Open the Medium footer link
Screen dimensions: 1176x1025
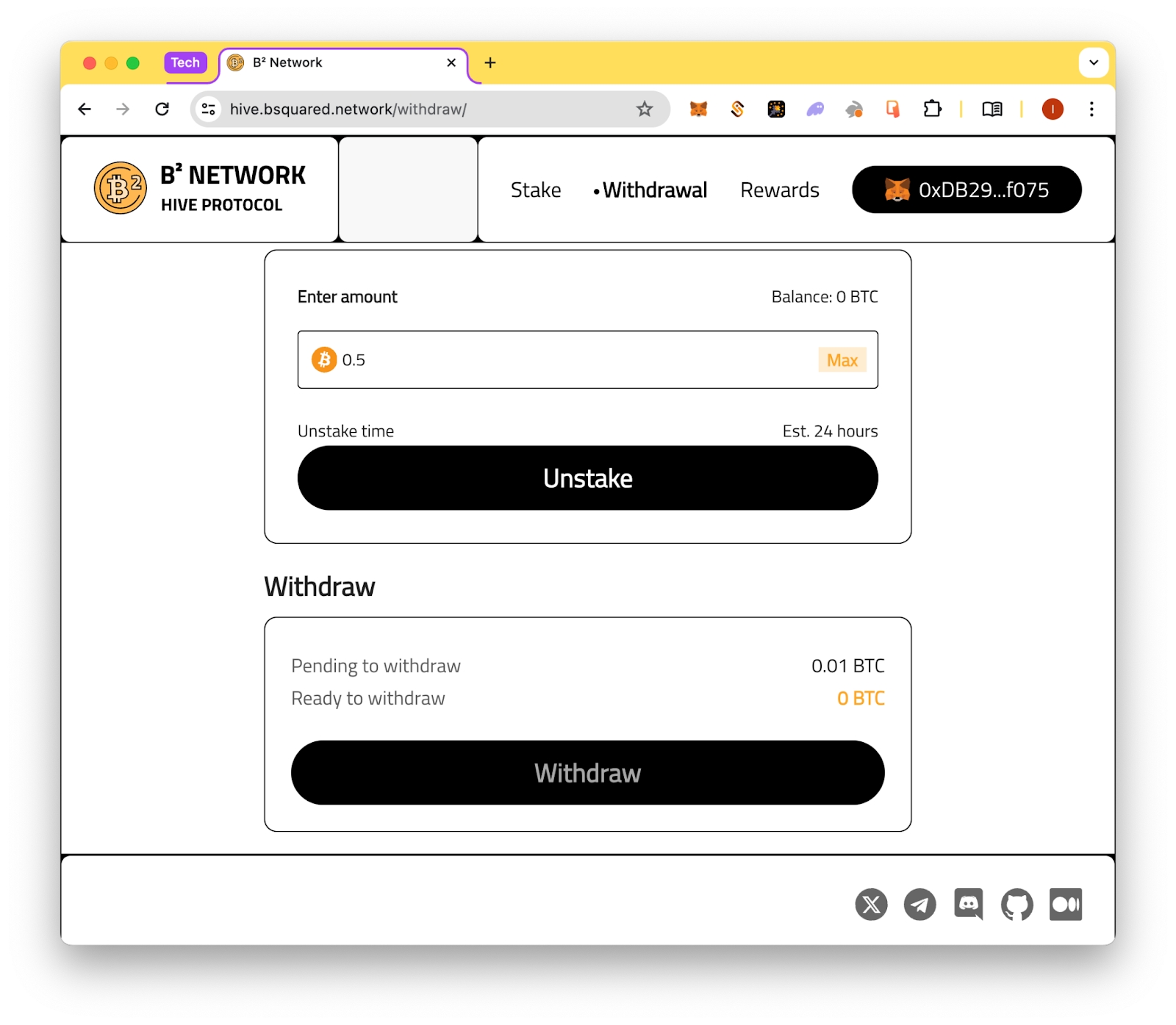click(x=1066, y=904)
